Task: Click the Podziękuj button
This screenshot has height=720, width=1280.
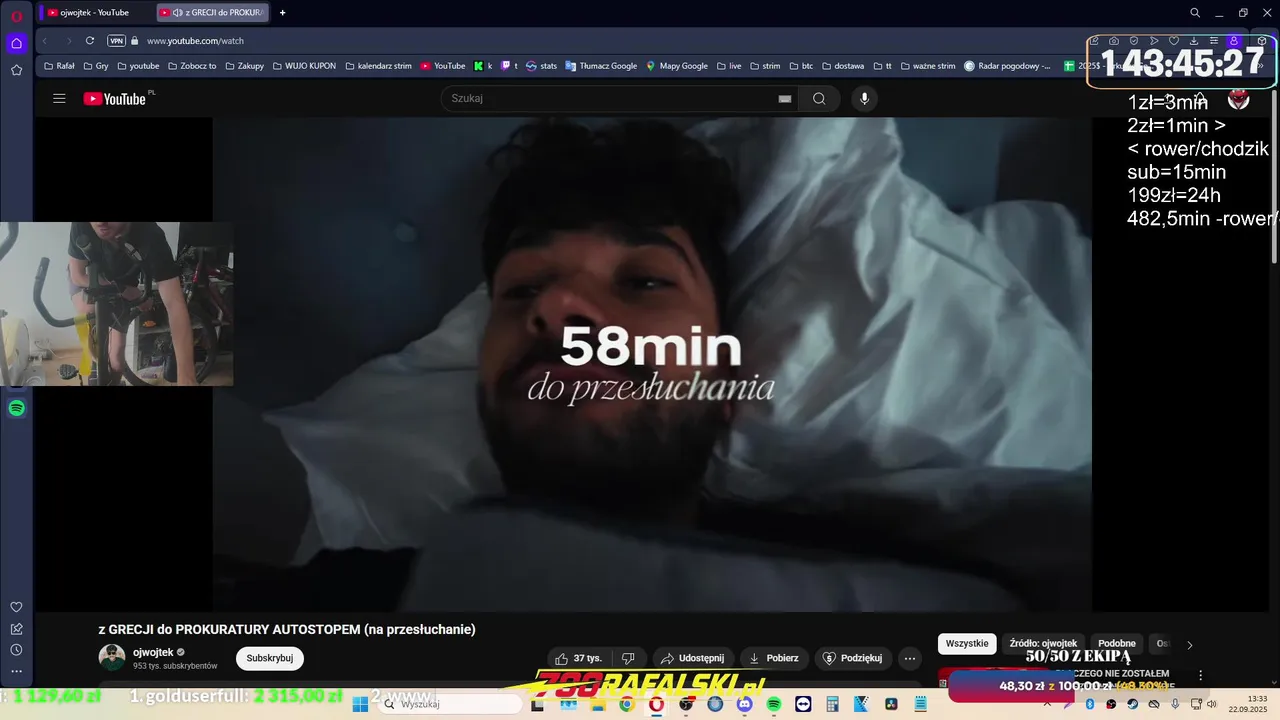Action: tap(853, 658)
